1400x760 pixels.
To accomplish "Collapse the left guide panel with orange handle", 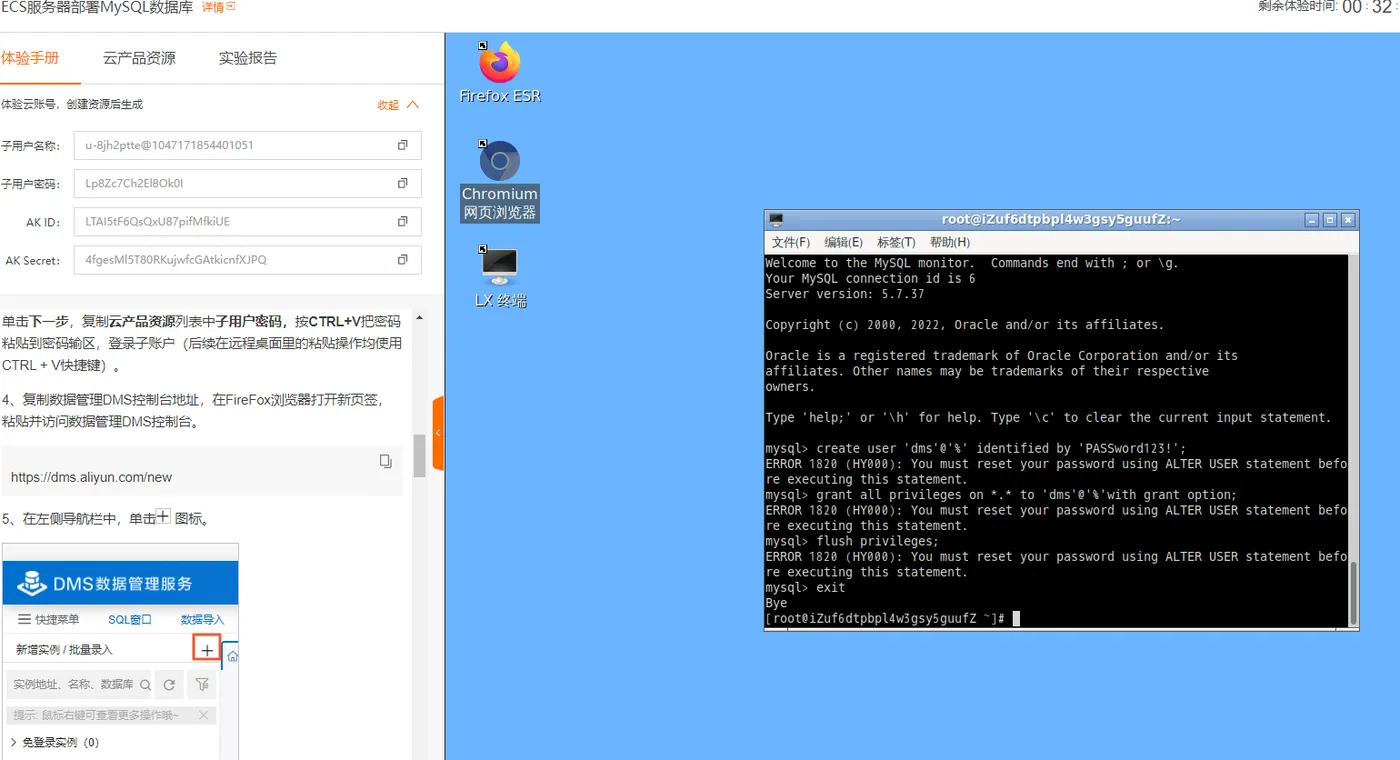I will click(437, 433).
